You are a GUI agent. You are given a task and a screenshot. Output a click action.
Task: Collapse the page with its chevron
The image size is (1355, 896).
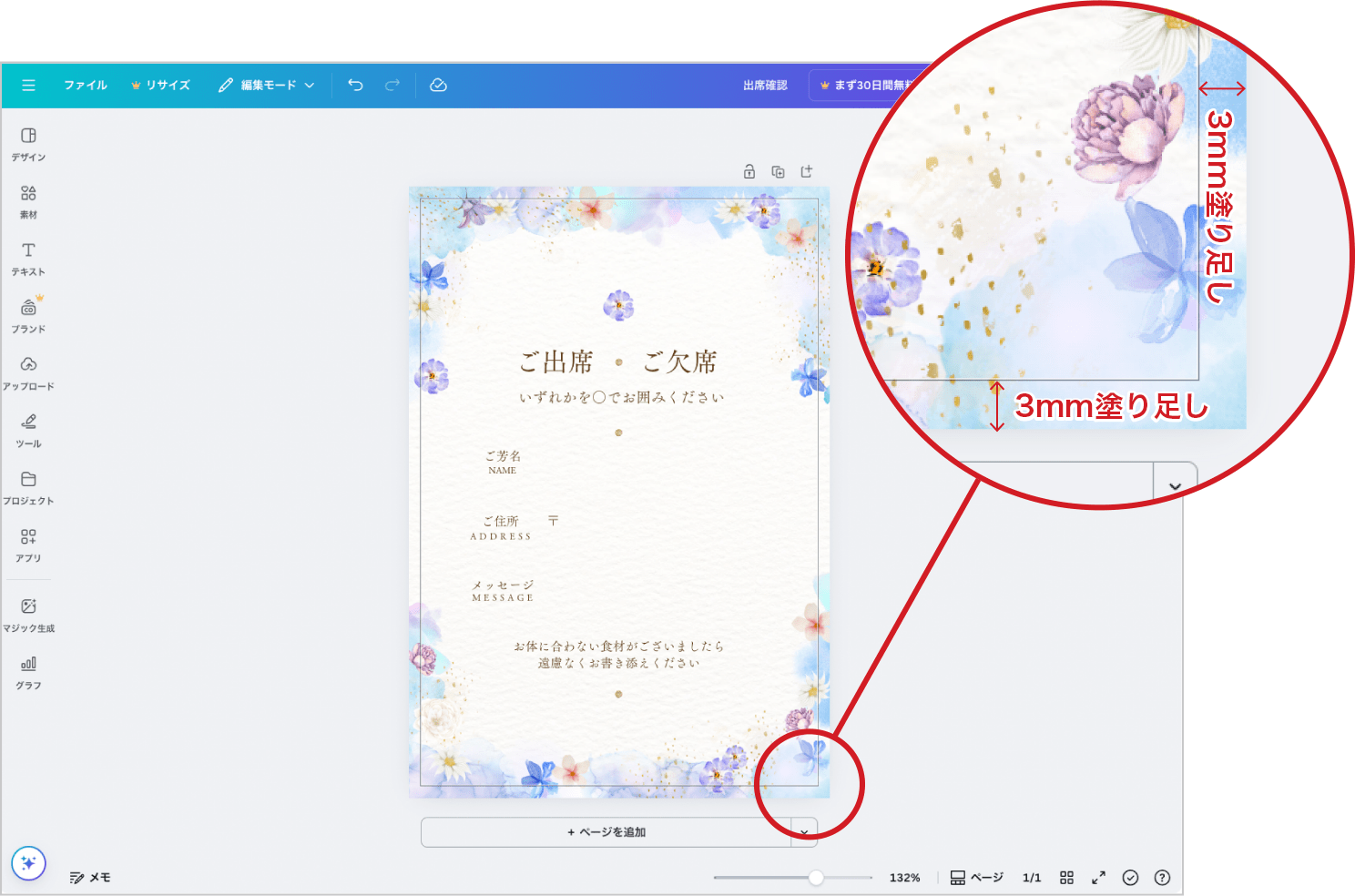[804, 831]
